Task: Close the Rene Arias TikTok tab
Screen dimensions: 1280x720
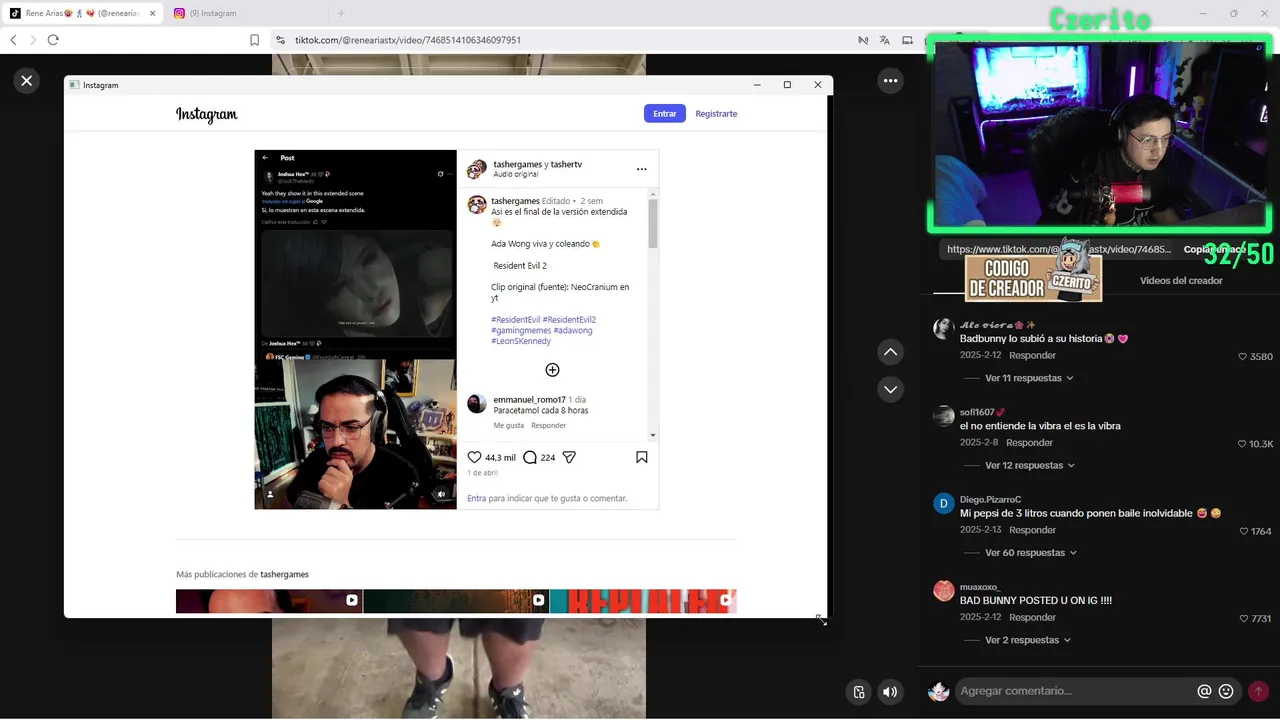Action: [x=152, y=13]
